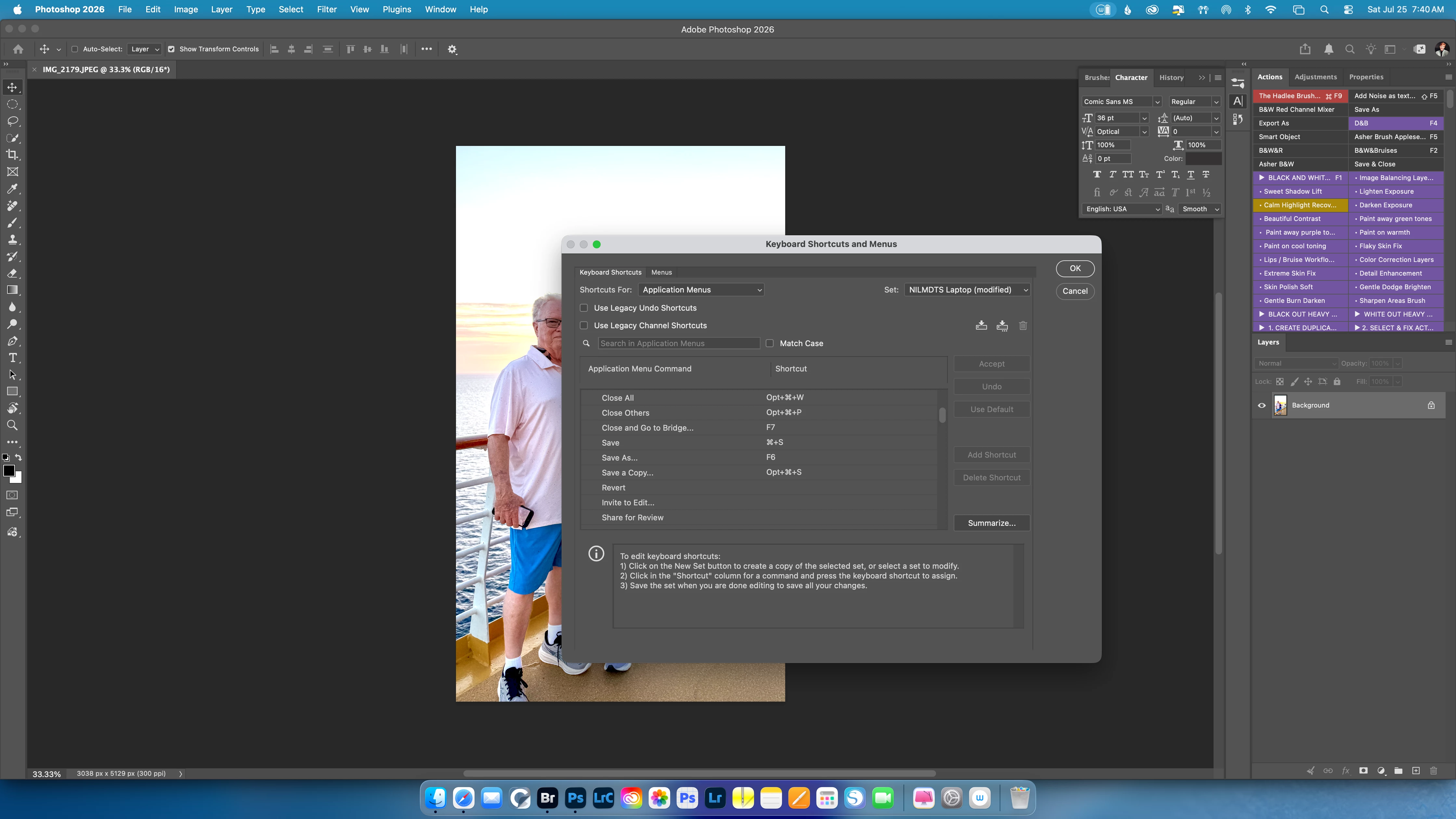This screenshot has height=819, width=1456.
Task: Switch to the History panel tab
Action: tap(1171, 78)
